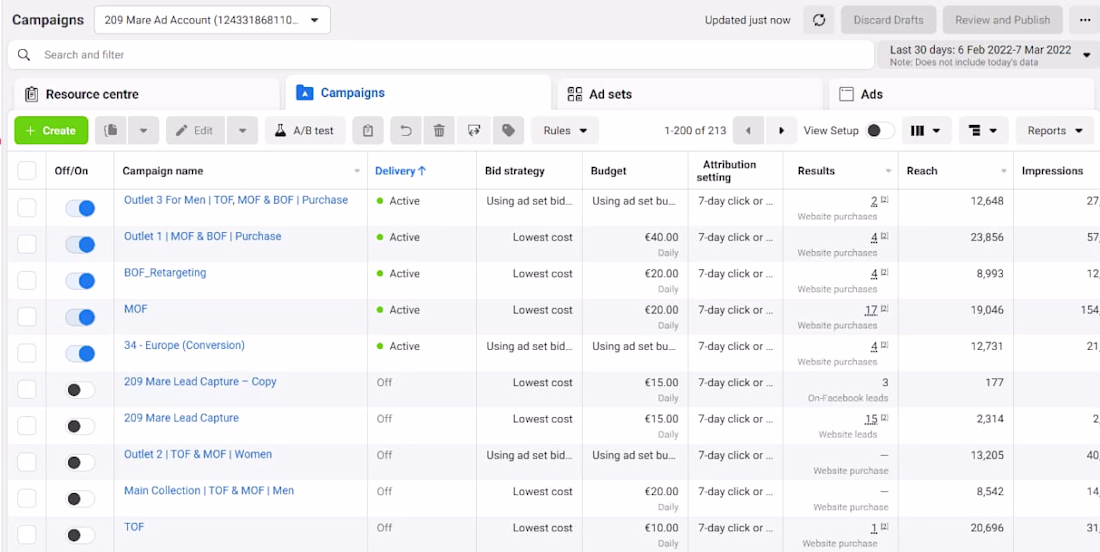Click the €40.00 budget cell
The height and width of the screenshot is (552, 1100).
coord(662,237)
